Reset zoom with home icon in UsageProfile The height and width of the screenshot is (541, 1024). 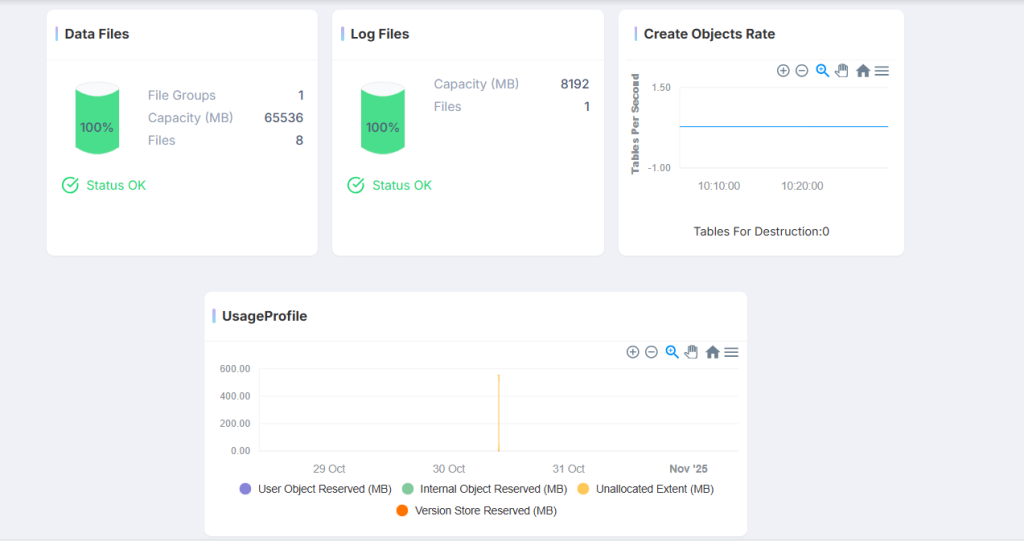(x=712, y=352)
